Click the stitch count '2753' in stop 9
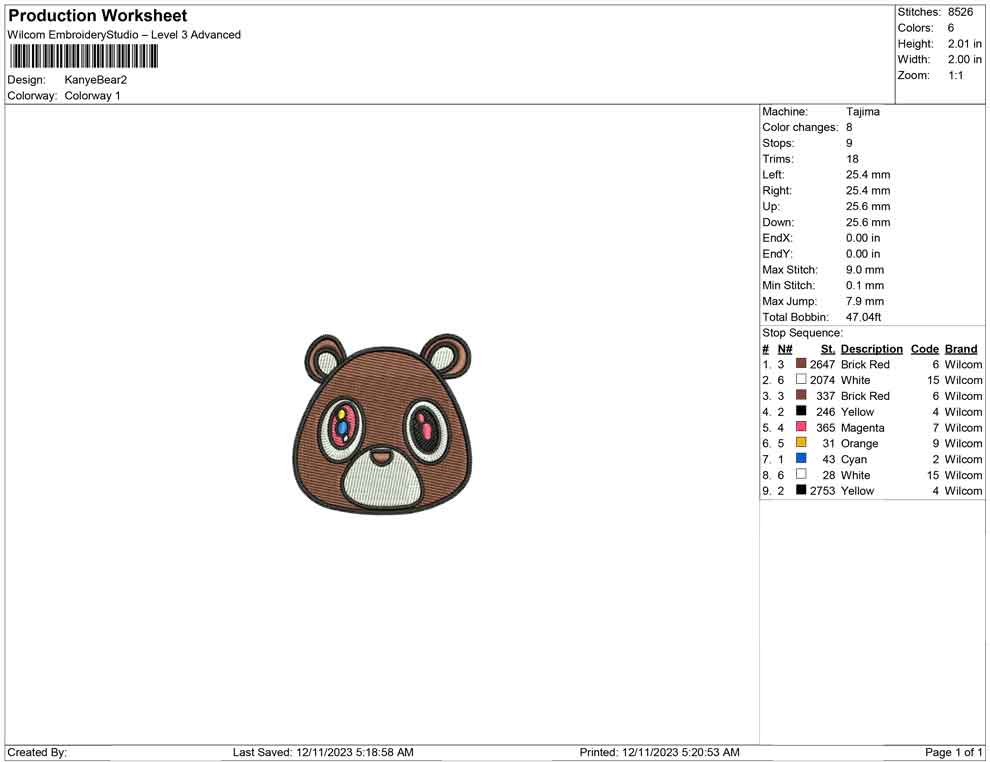Viewport: 990px width, 762px height. point(823,491)
